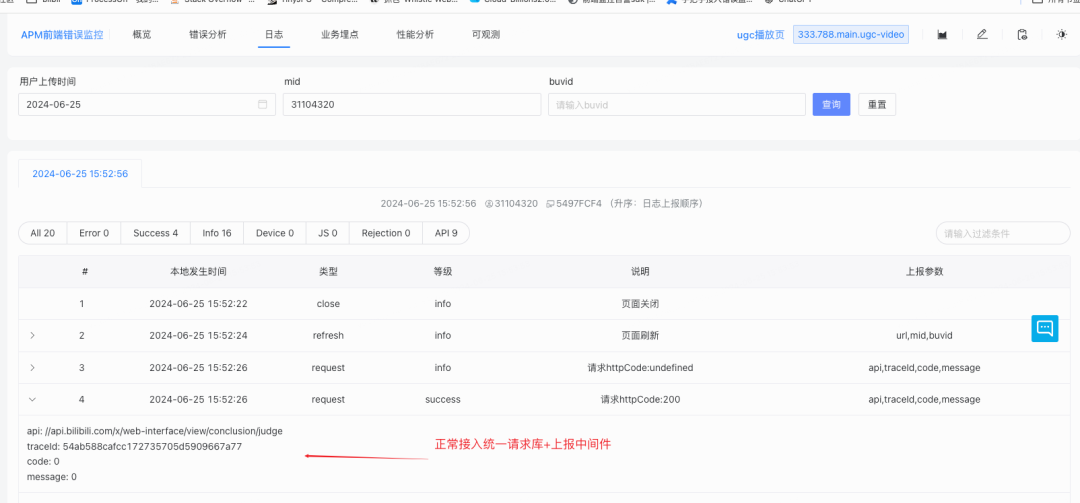The image size is (1080, 503).
Task: Click the 重置 reset button
Action: click(x=877, y=105)
